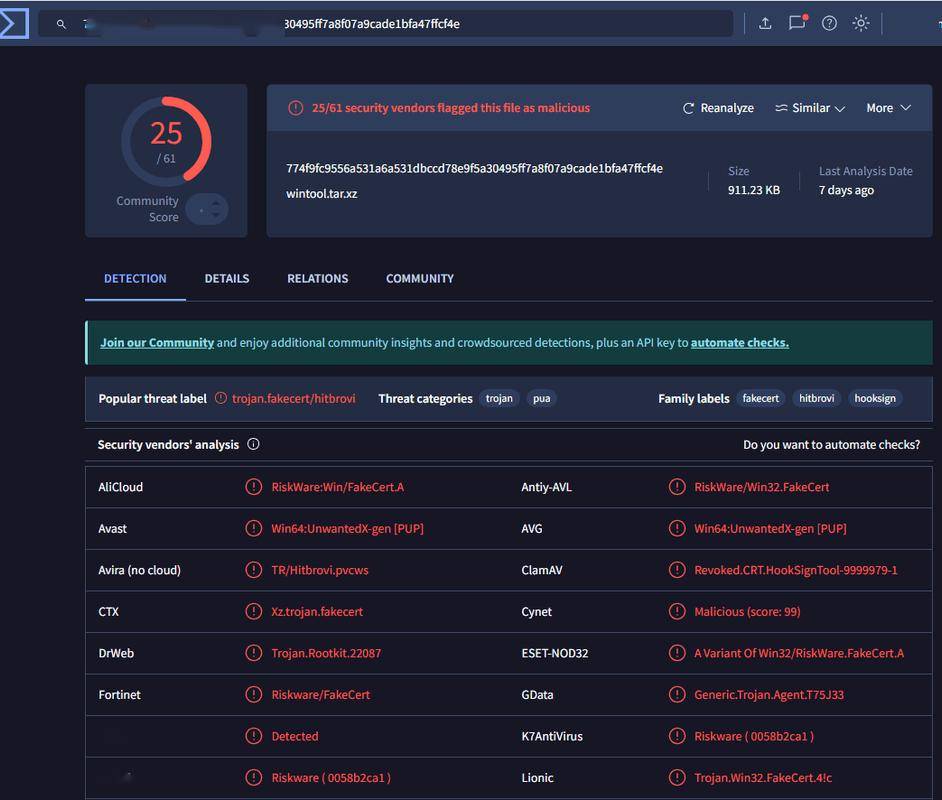
Task: Click the Trojan.Win32.FakeCert.4!c result
Action: coord(763,778)
